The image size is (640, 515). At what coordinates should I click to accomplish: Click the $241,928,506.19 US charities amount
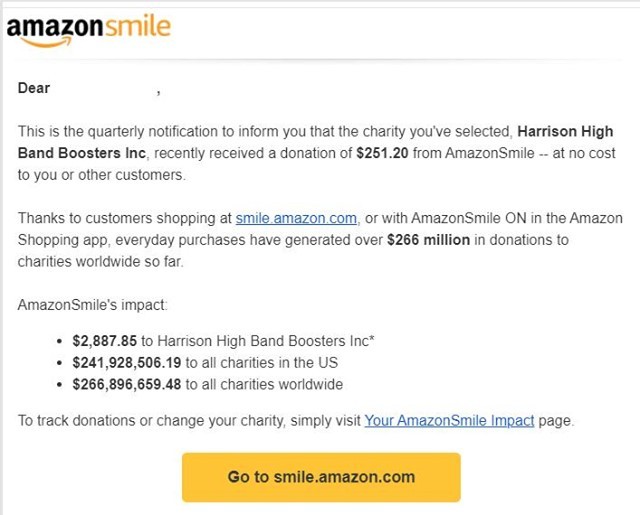[127, 363]
